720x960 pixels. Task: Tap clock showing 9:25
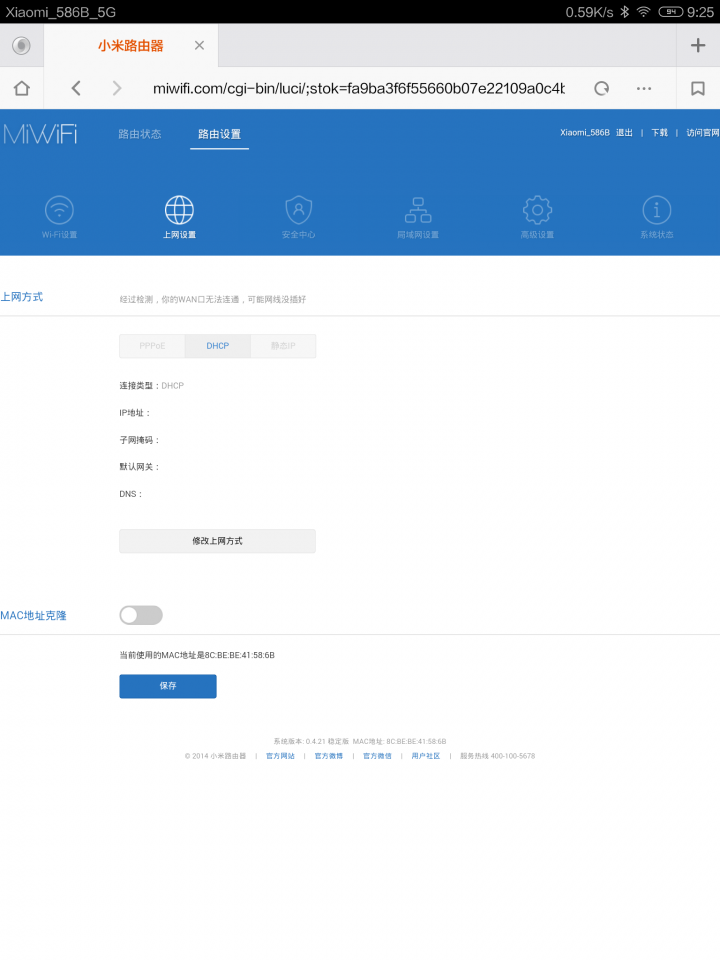click(x=700, y=12)
